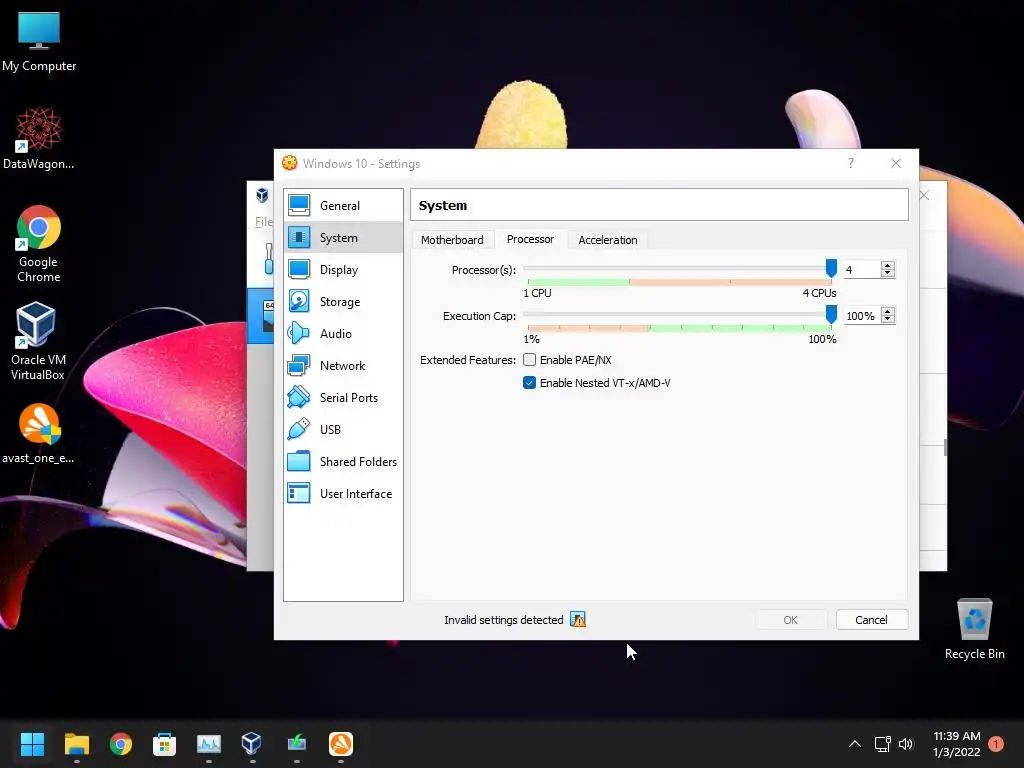Enable PAE/NX checkbox
Viewport: 1024px width, 768px height.
530,360
